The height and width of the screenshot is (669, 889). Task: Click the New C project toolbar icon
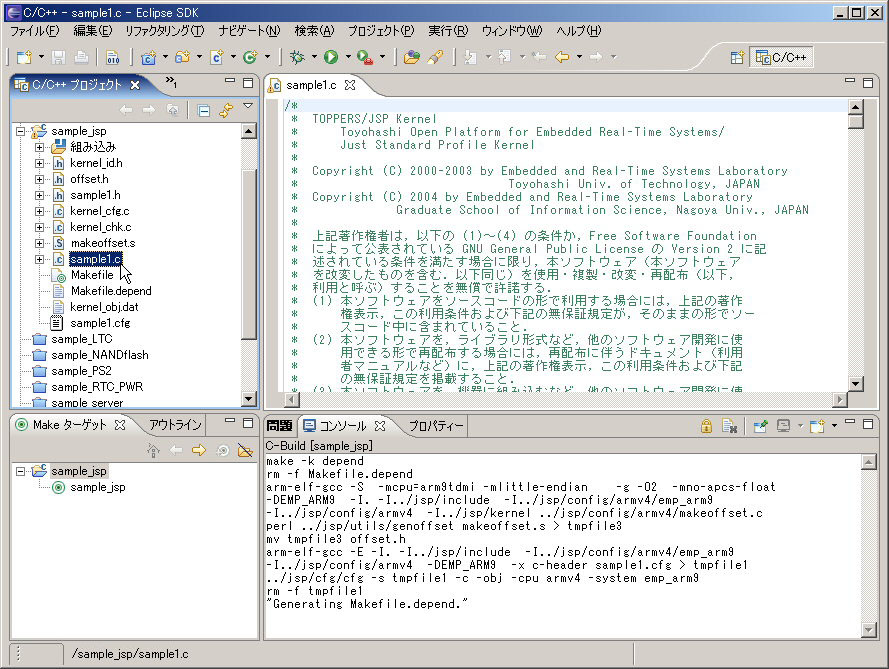[x=149, y=57]
